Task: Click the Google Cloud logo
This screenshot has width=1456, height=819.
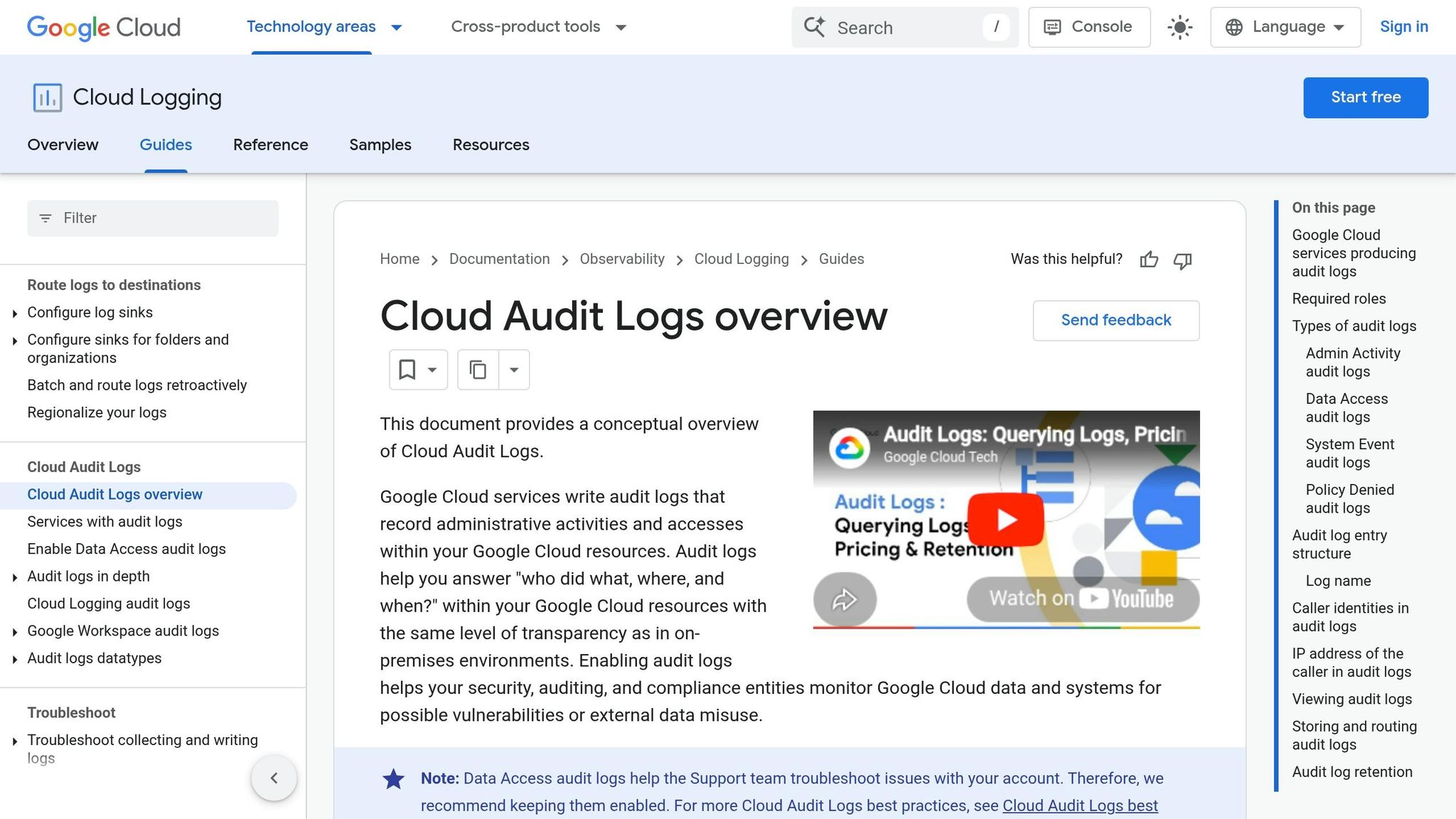Action: pos(104,27)
